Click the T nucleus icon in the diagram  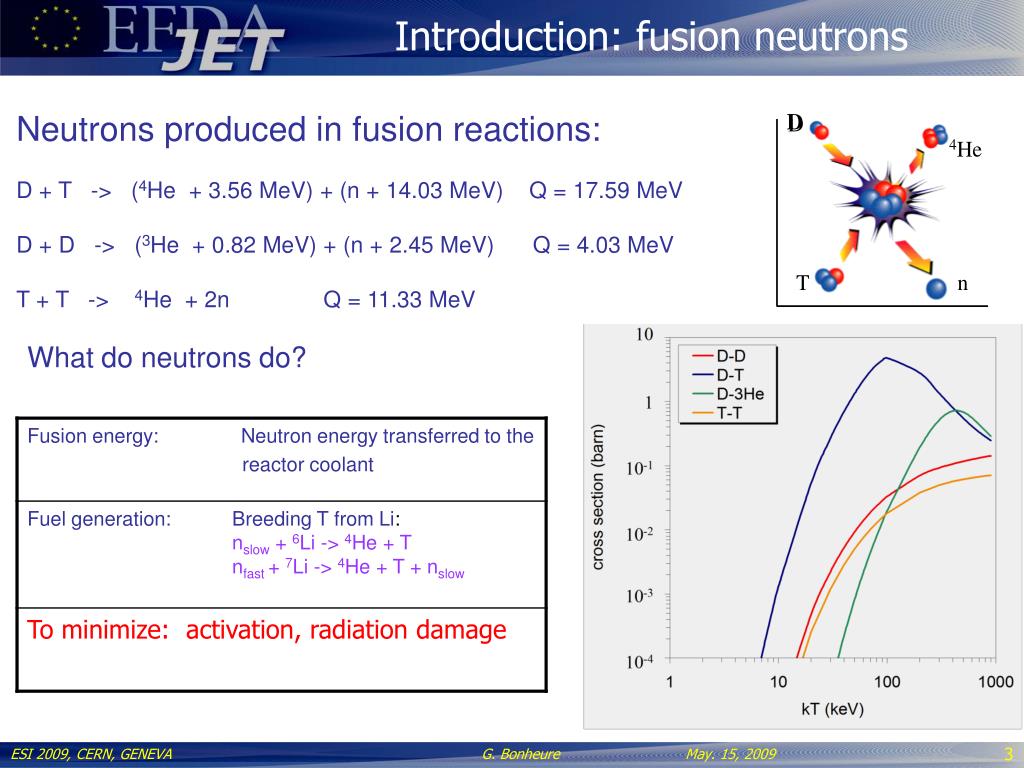[829, 279]
